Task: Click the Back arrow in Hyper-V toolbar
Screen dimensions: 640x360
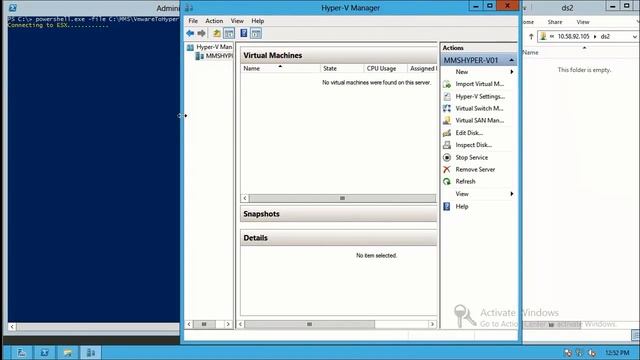Action: pos(190,33)
